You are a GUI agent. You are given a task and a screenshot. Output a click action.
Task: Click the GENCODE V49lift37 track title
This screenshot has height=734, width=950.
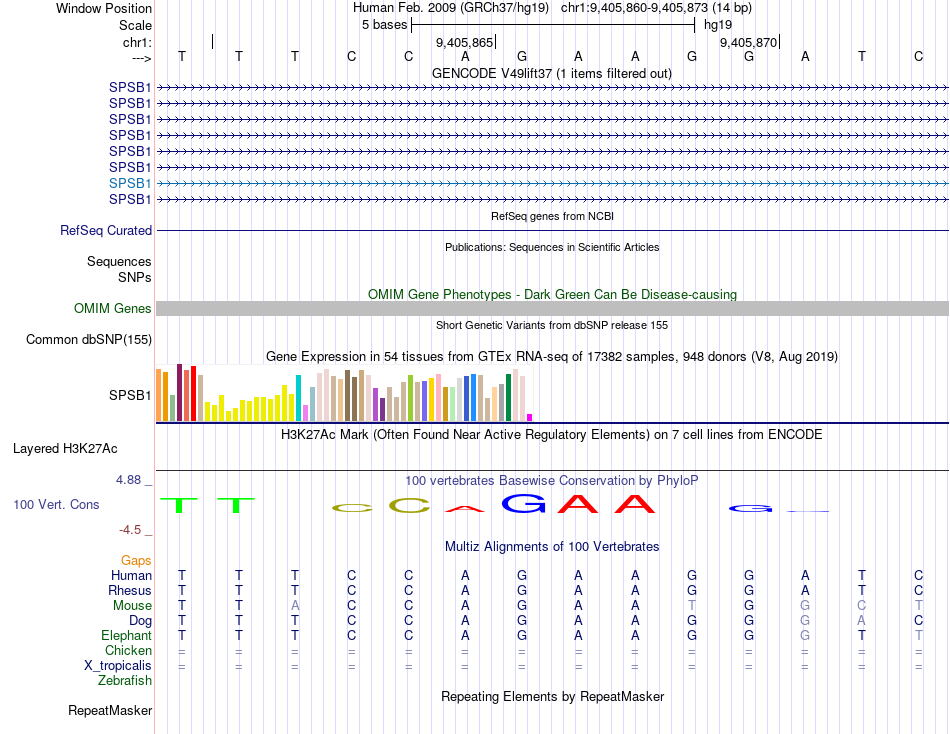(552, 73)
